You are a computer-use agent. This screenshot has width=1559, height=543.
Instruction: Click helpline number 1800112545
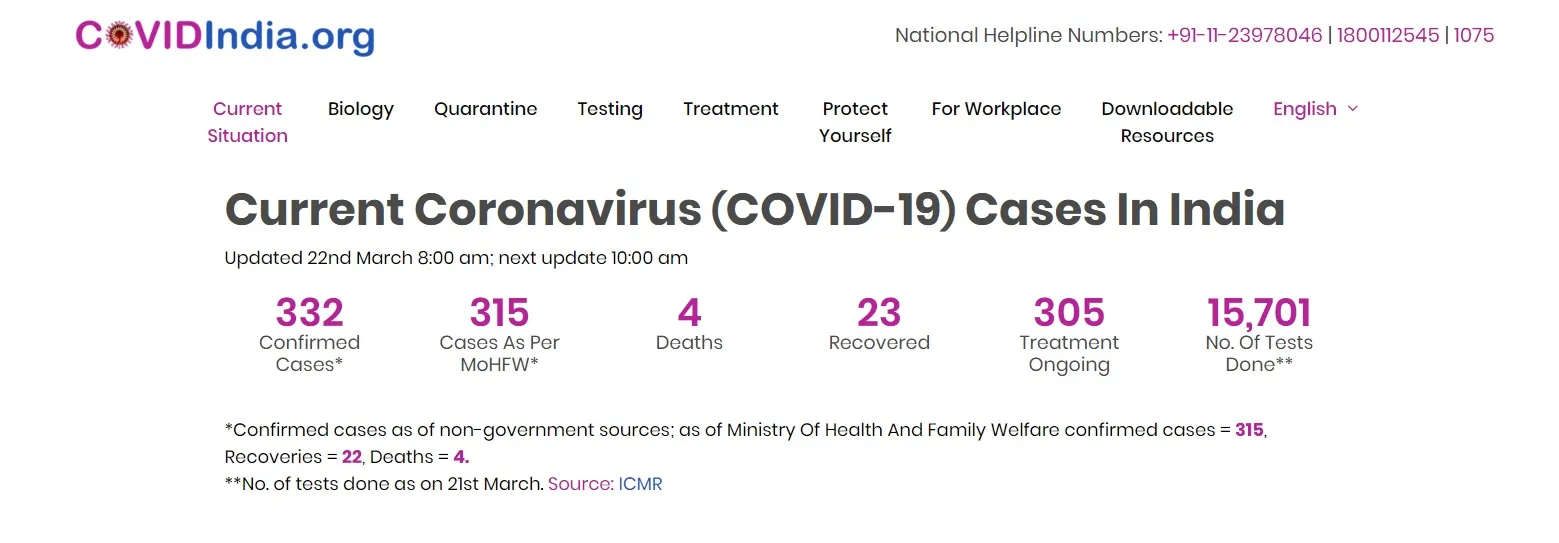1388,35
